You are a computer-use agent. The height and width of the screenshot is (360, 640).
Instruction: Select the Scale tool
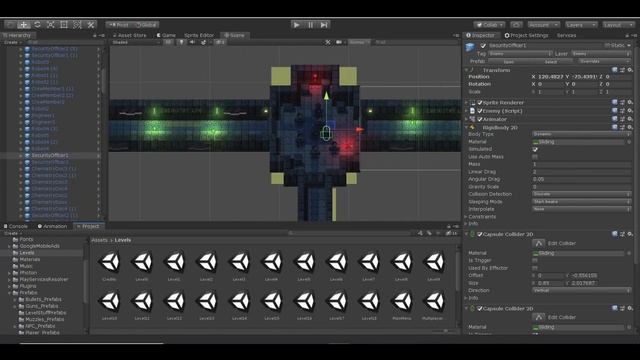coord(51,25)
